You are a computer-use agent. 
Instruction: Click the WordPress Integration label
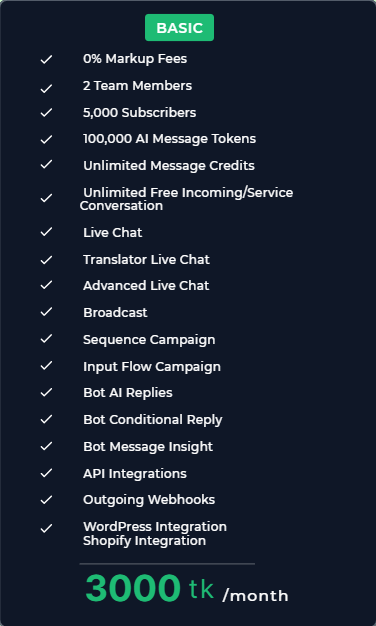pos(155,527)
